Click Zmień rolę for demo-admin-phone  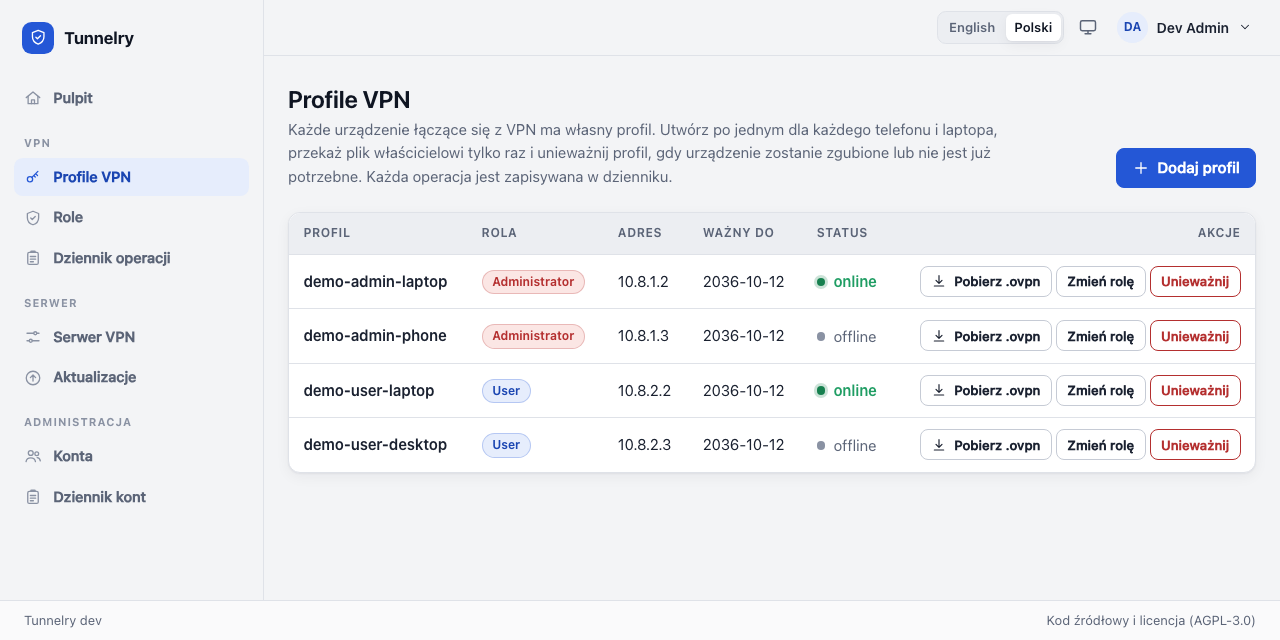click(1100, 336)
